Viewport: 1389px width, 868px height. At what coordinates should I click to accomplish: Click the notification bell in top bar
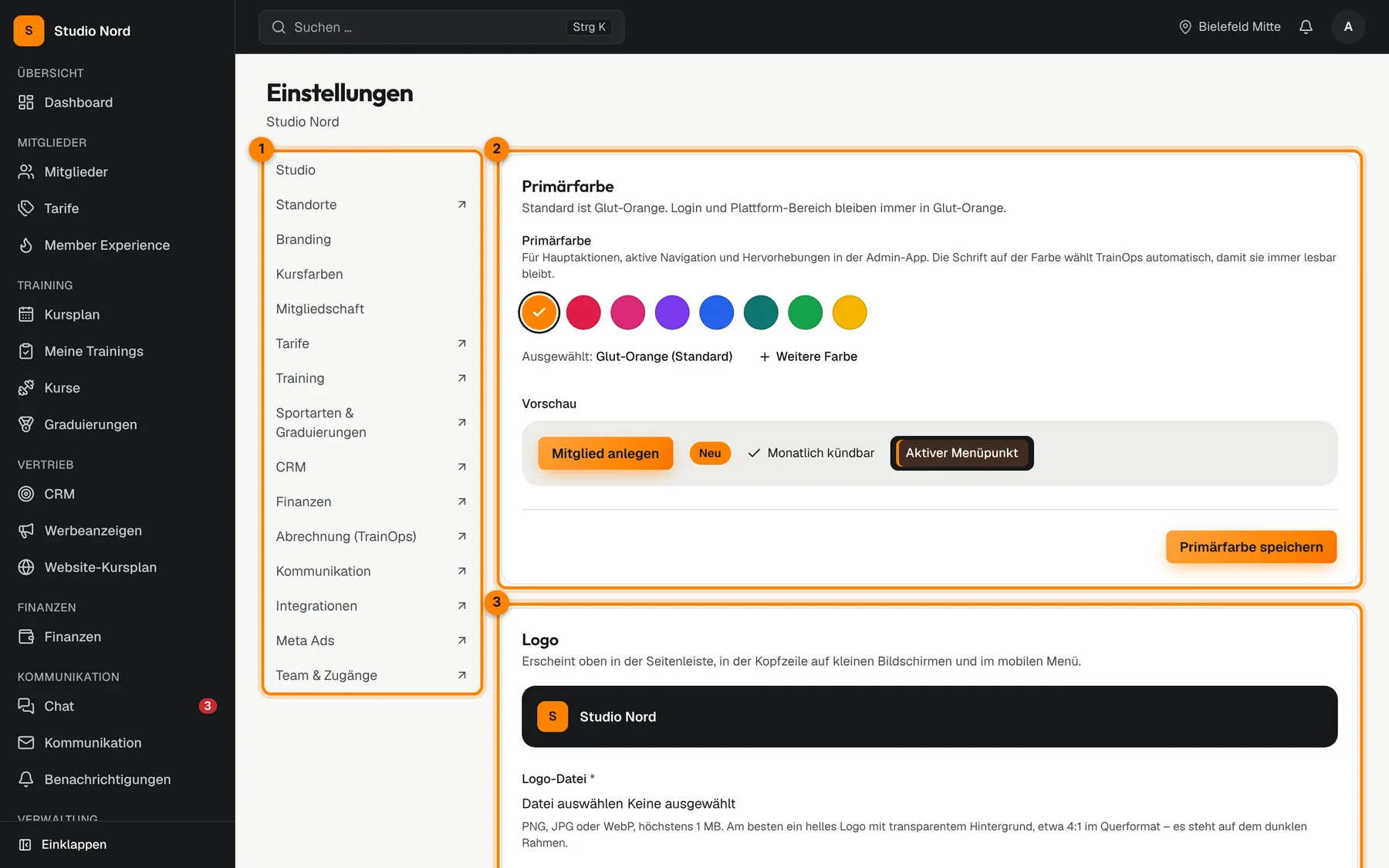tap(1306, 27)
